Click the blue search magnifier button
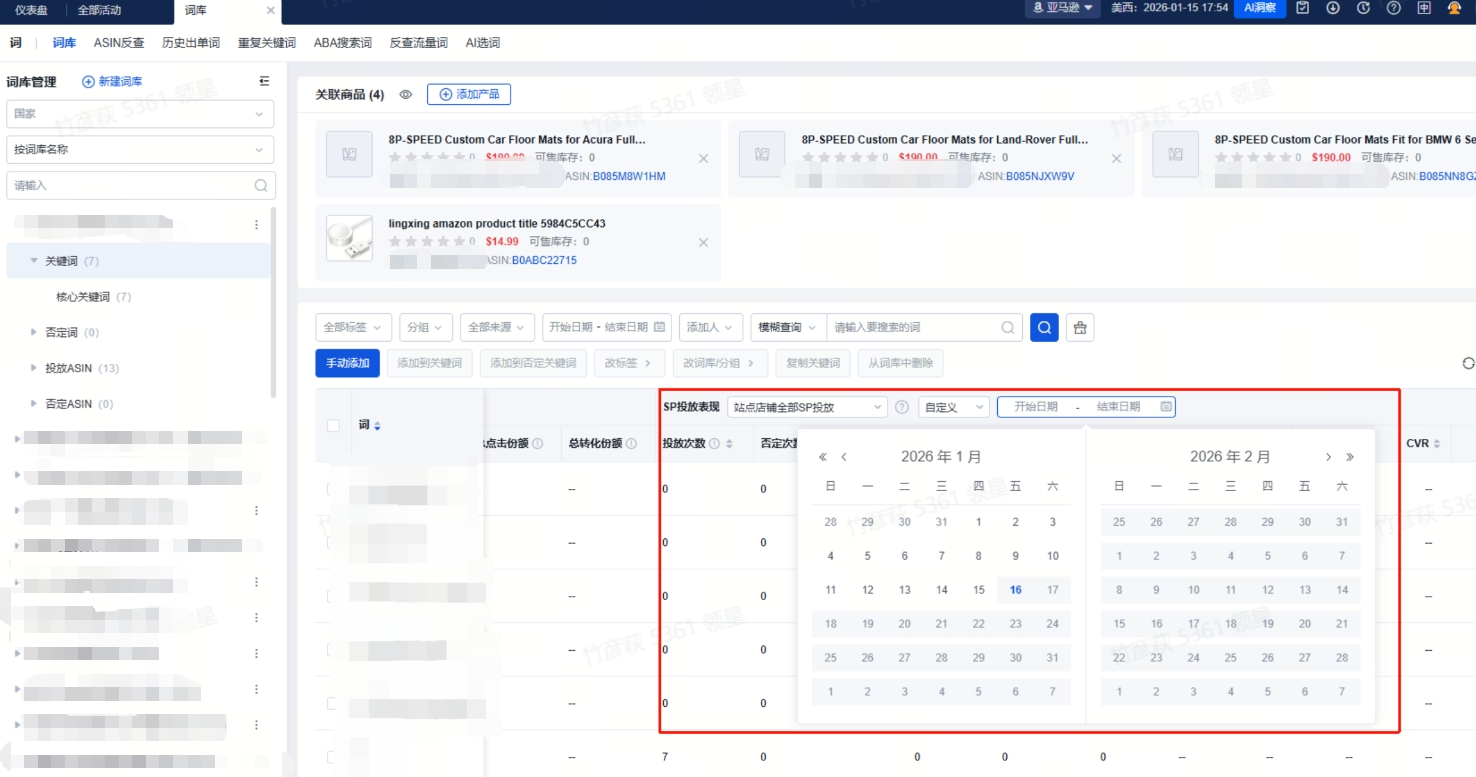The height and width of the screenshot is (777, 1476). tap(1044, 327)
